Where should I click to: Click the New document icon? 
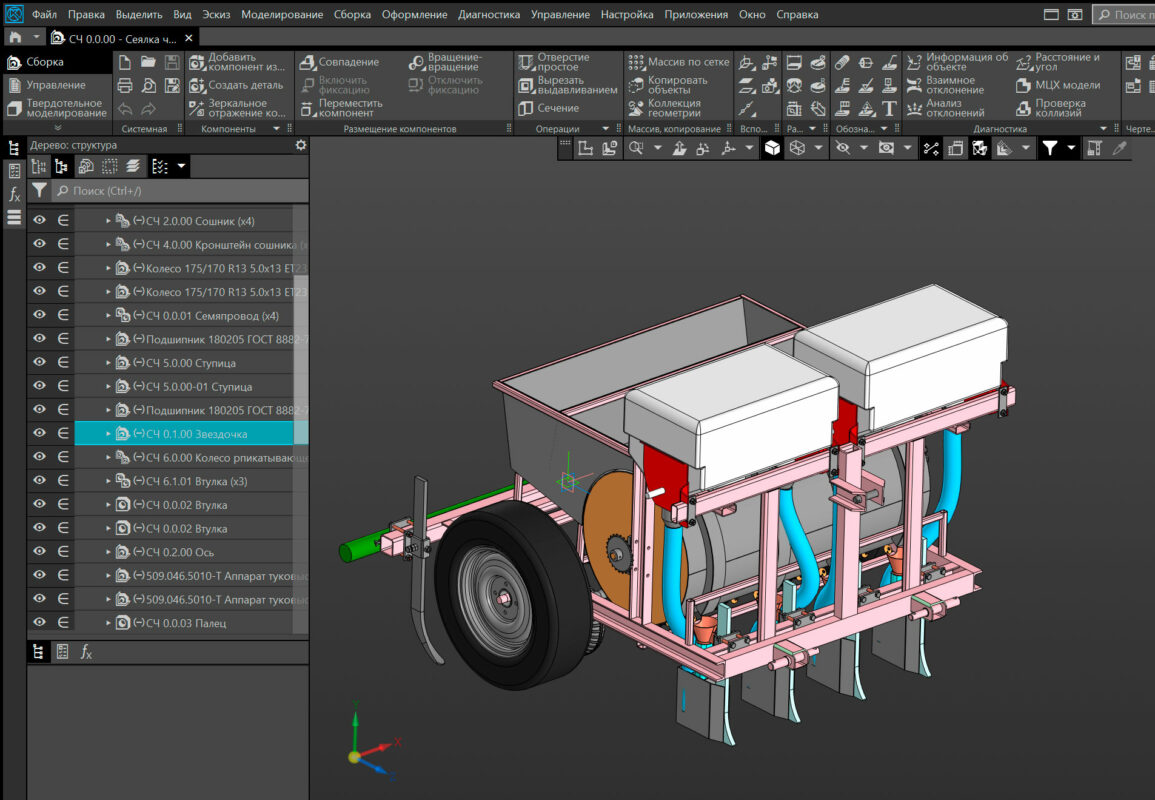125,63
